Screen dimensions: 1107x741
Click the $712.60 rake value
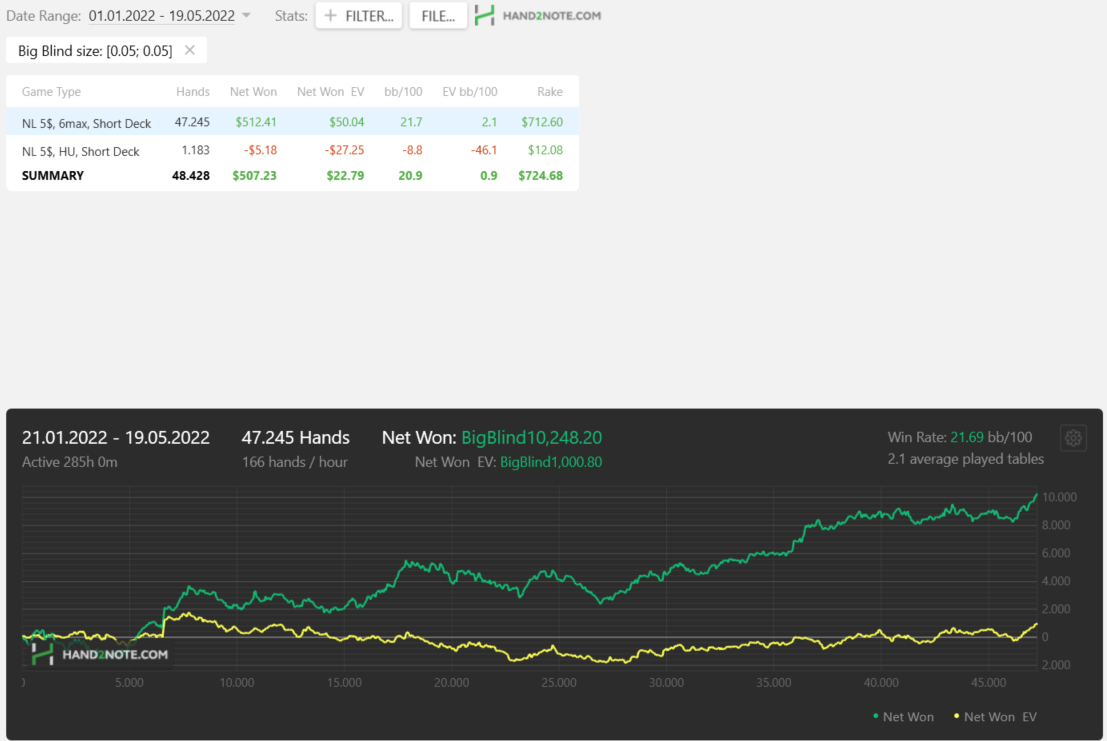[x=542, y=122]
